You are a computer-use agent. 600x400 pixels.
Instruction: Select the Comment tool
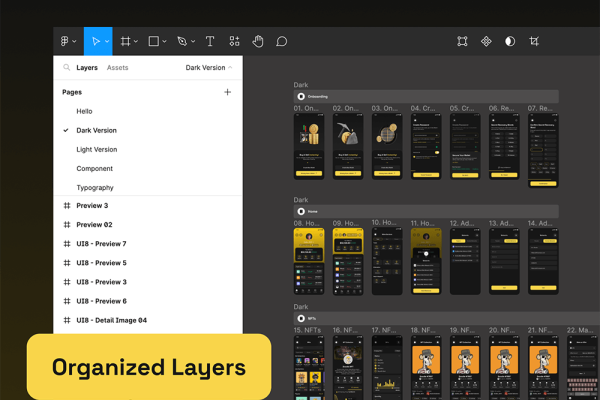282,41
